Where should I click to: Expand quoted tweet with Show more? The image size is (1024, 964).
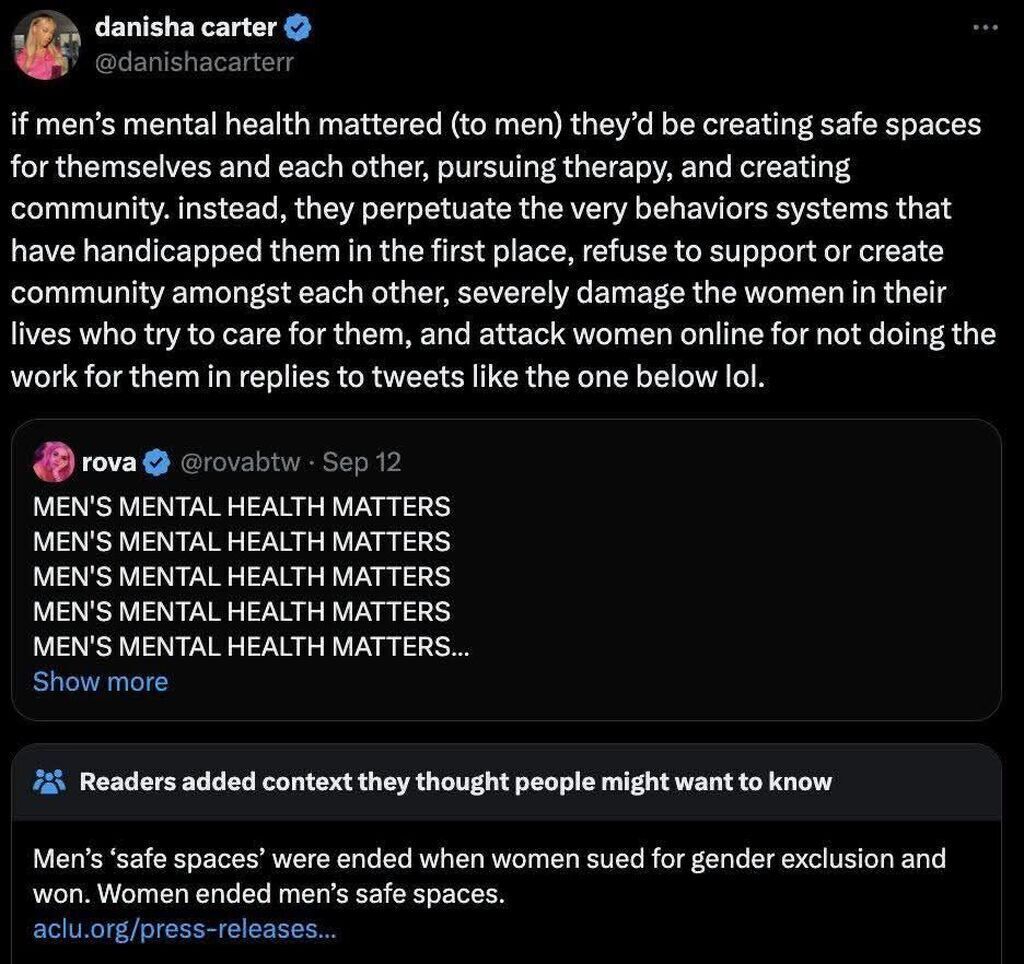click(100, 681)
